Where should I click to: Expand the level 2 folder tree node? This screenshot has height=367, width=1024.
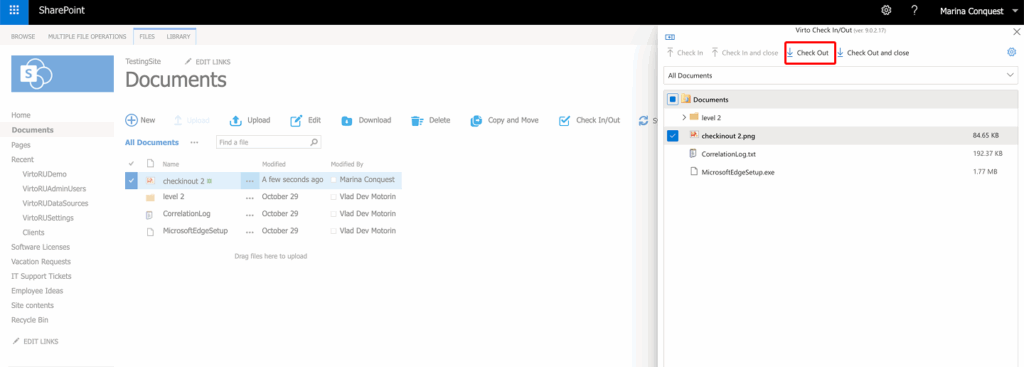coord(684,118)
